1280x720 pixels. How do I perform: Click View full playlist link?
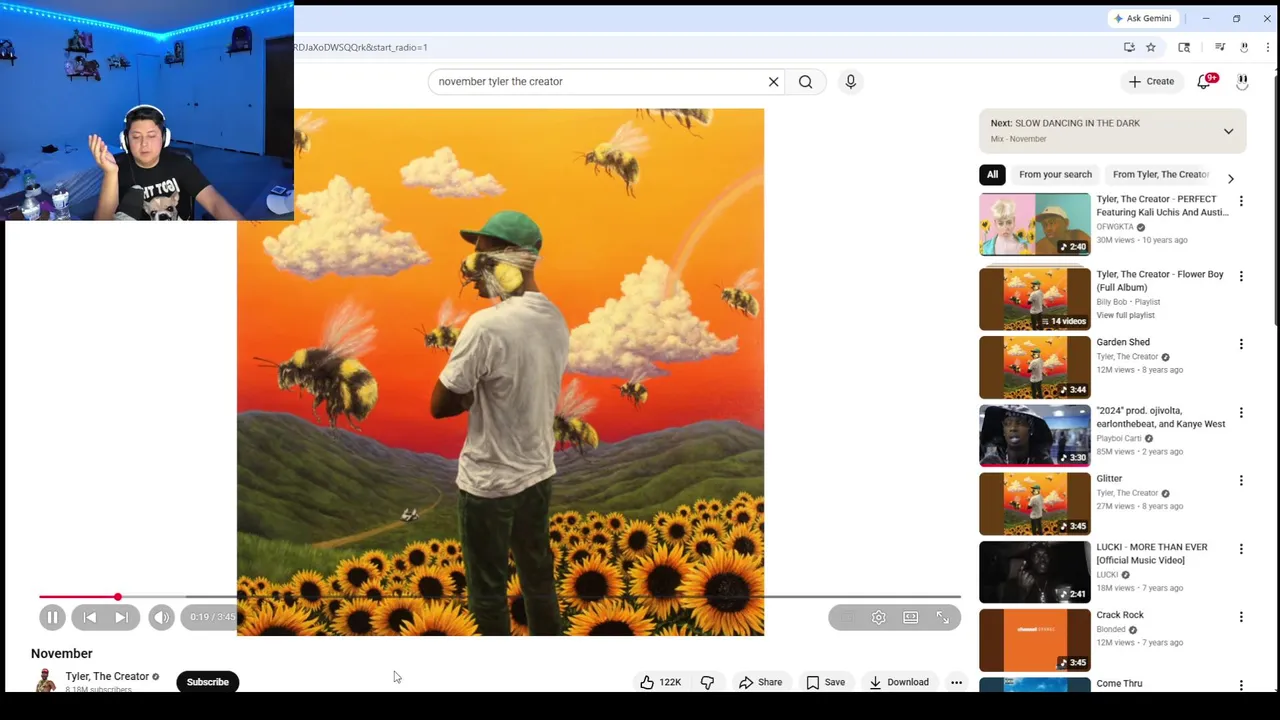click(x=1125, y=316)
